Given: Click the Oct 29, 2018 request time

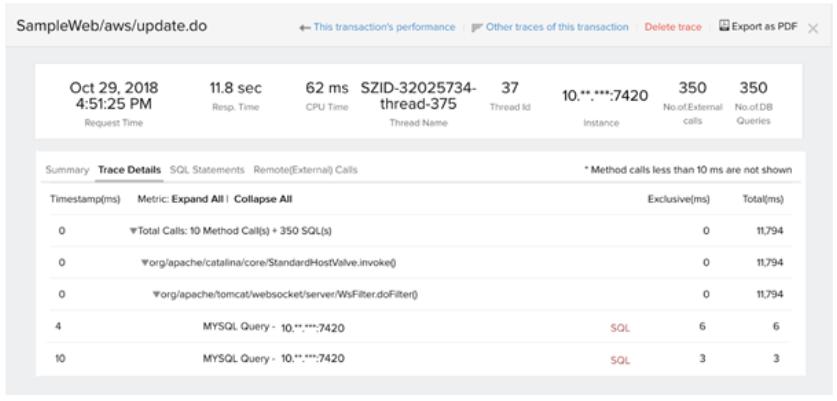Looking at the screenshot, I should click(114, 96).
